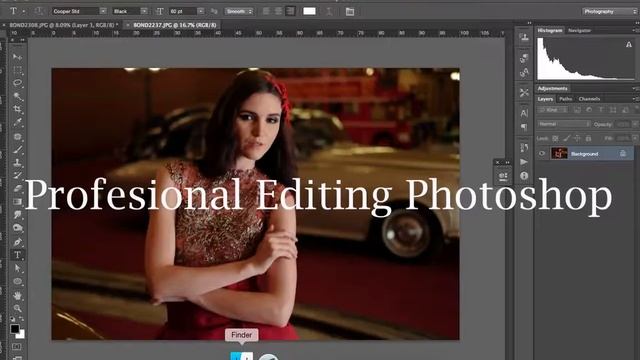Image resolution: width=640 pixels, height=360 pixels.
Task: Select the Hand tool
Action: 17,295
